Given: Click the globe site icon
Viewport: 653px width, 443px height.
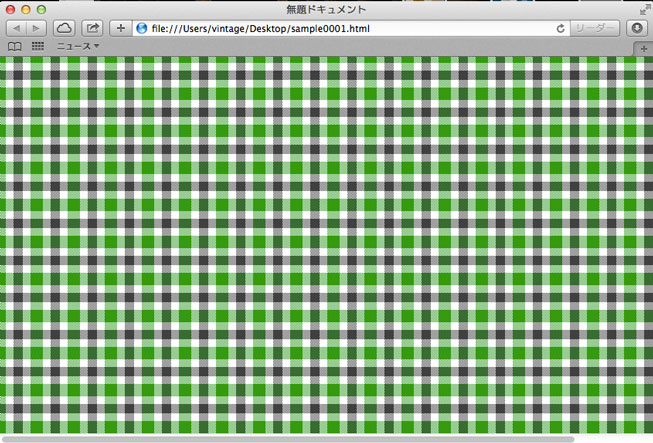Looking at the screenshot, I should tap(142, 28).
